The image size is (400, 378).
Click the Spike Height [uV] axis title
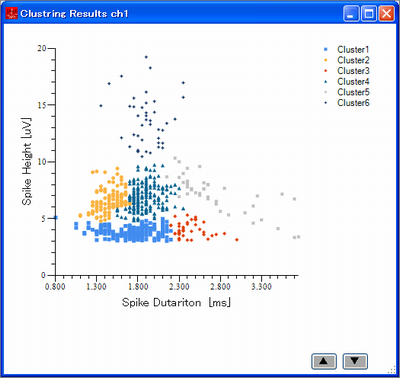click(x=27, y=162)
